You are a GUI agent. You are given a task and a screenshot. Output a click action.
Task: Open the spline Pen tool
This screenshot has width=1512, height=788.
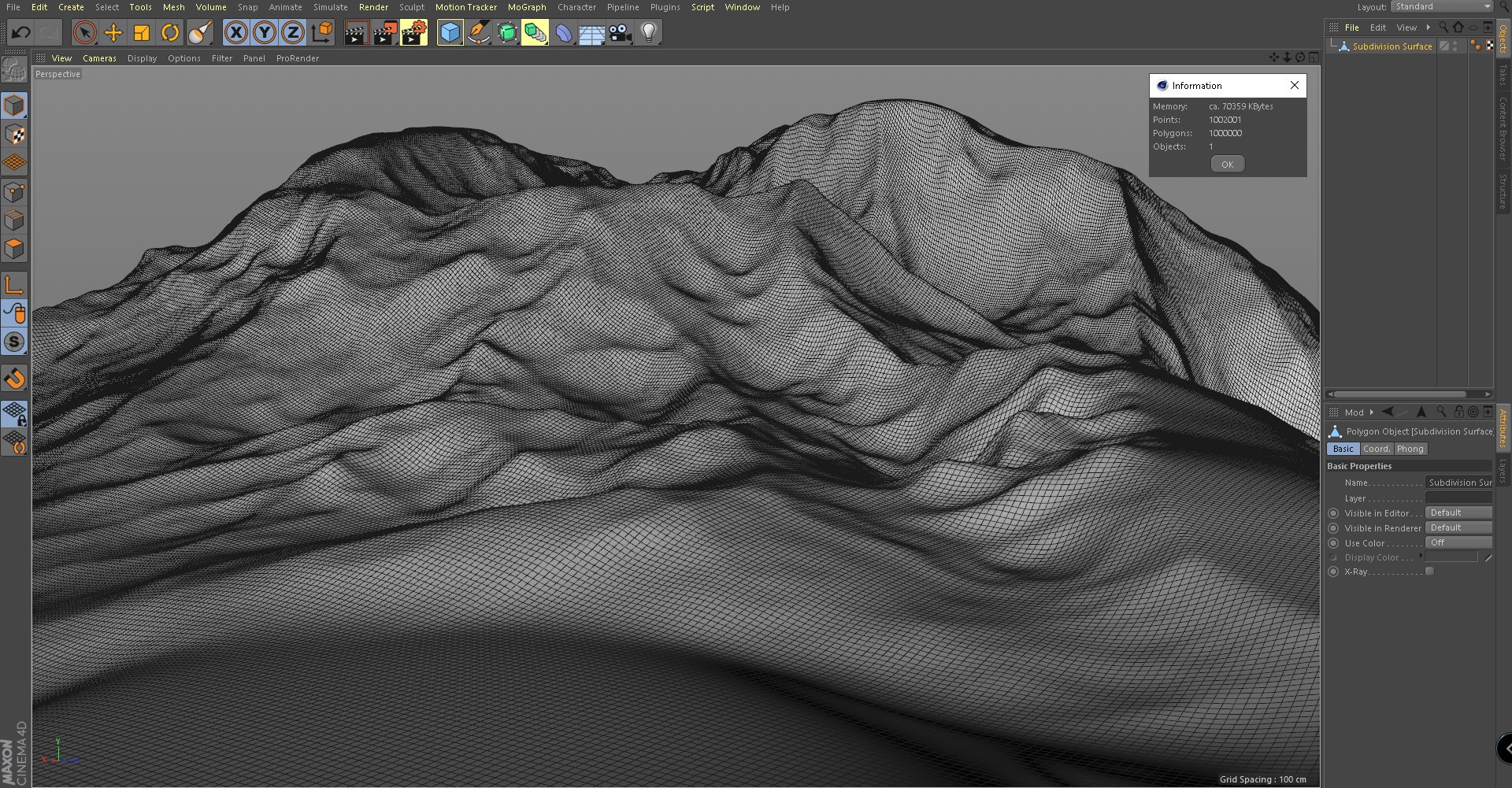point(478,32)
